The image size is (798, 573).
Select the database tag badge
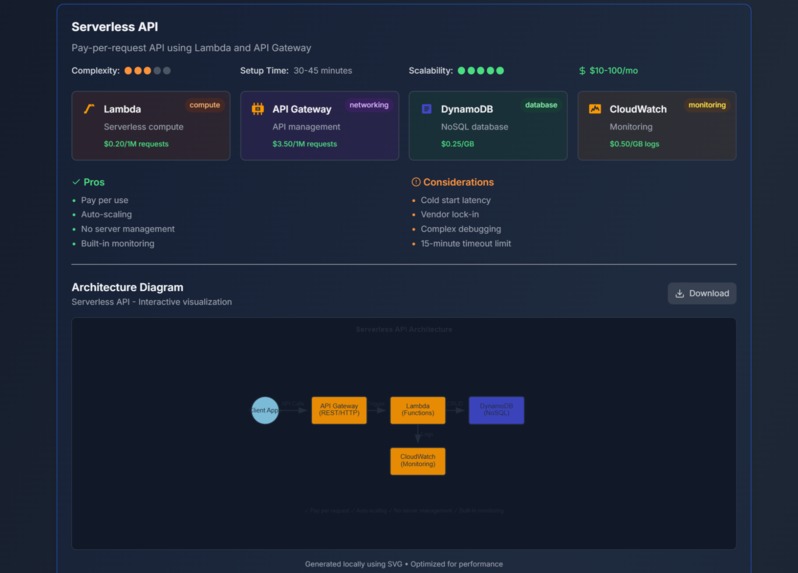click(541, 105)
